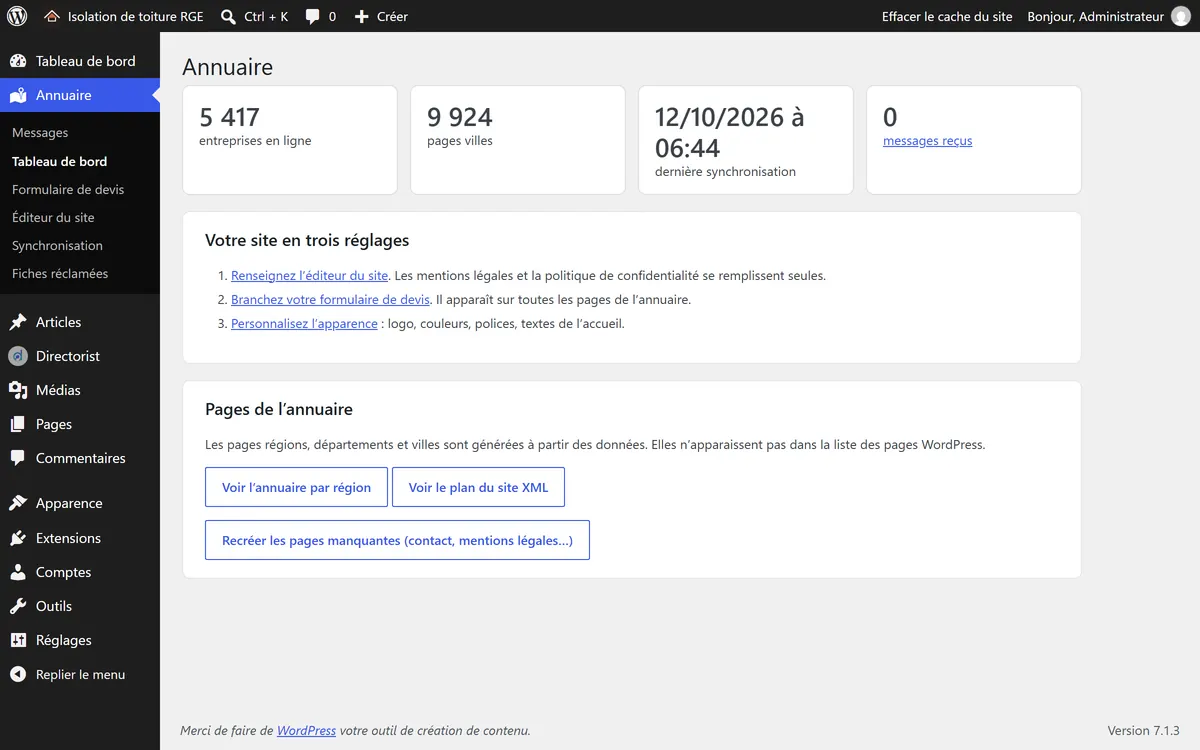This screenshot has width=1200, height=750.
Task: Click the Outils wrench icon
Action: tap(18, 606)
